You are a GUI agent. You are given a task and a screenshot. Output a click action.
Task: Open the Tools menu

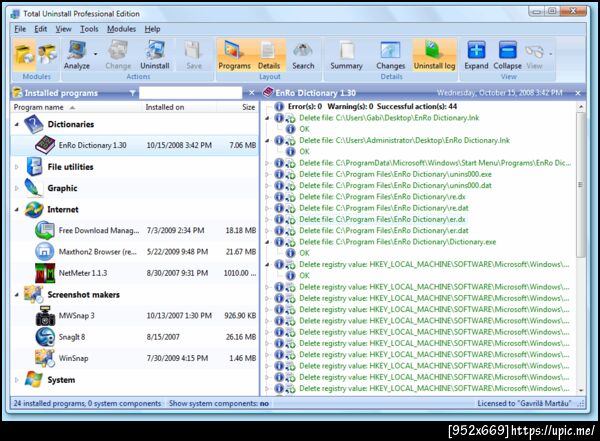click(89, 29)
